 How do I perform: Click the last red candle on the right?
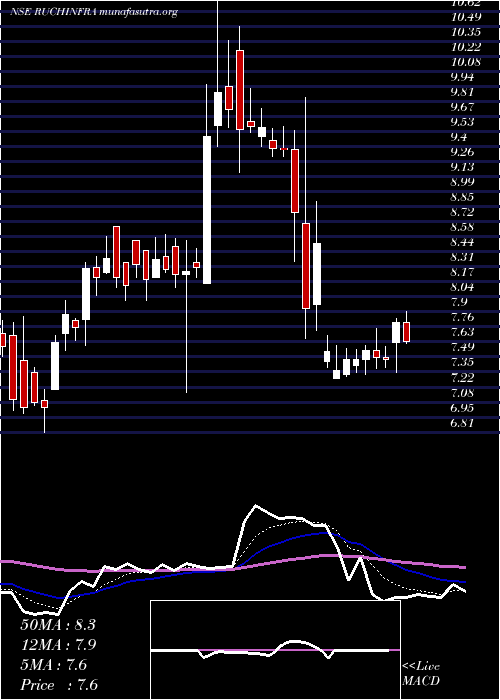pyautogui.click(x=406, y=332)
